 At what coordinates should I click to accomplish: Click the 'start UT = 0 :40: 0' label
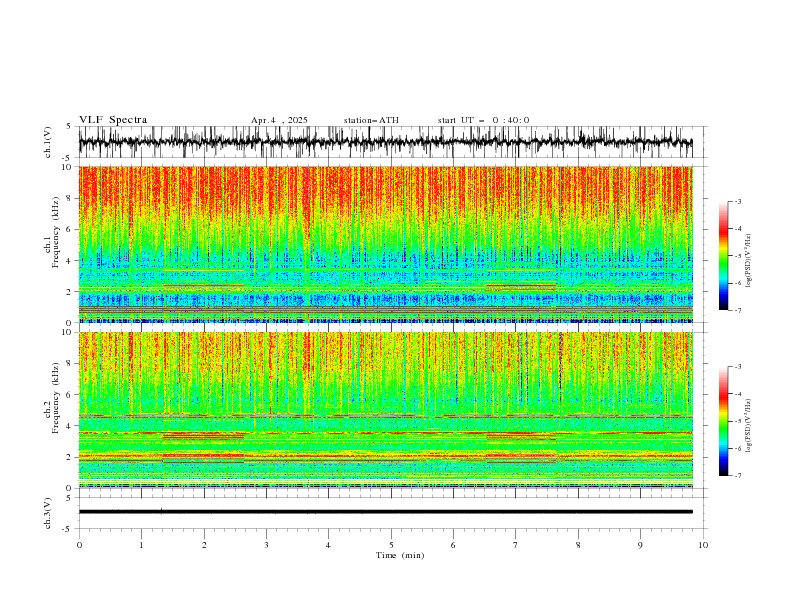[x=483, y=120]
